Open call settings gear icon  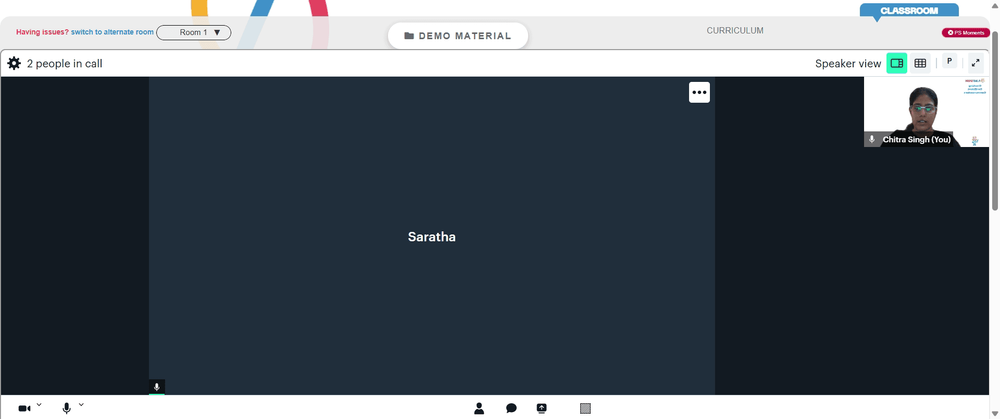coord(14,63)
